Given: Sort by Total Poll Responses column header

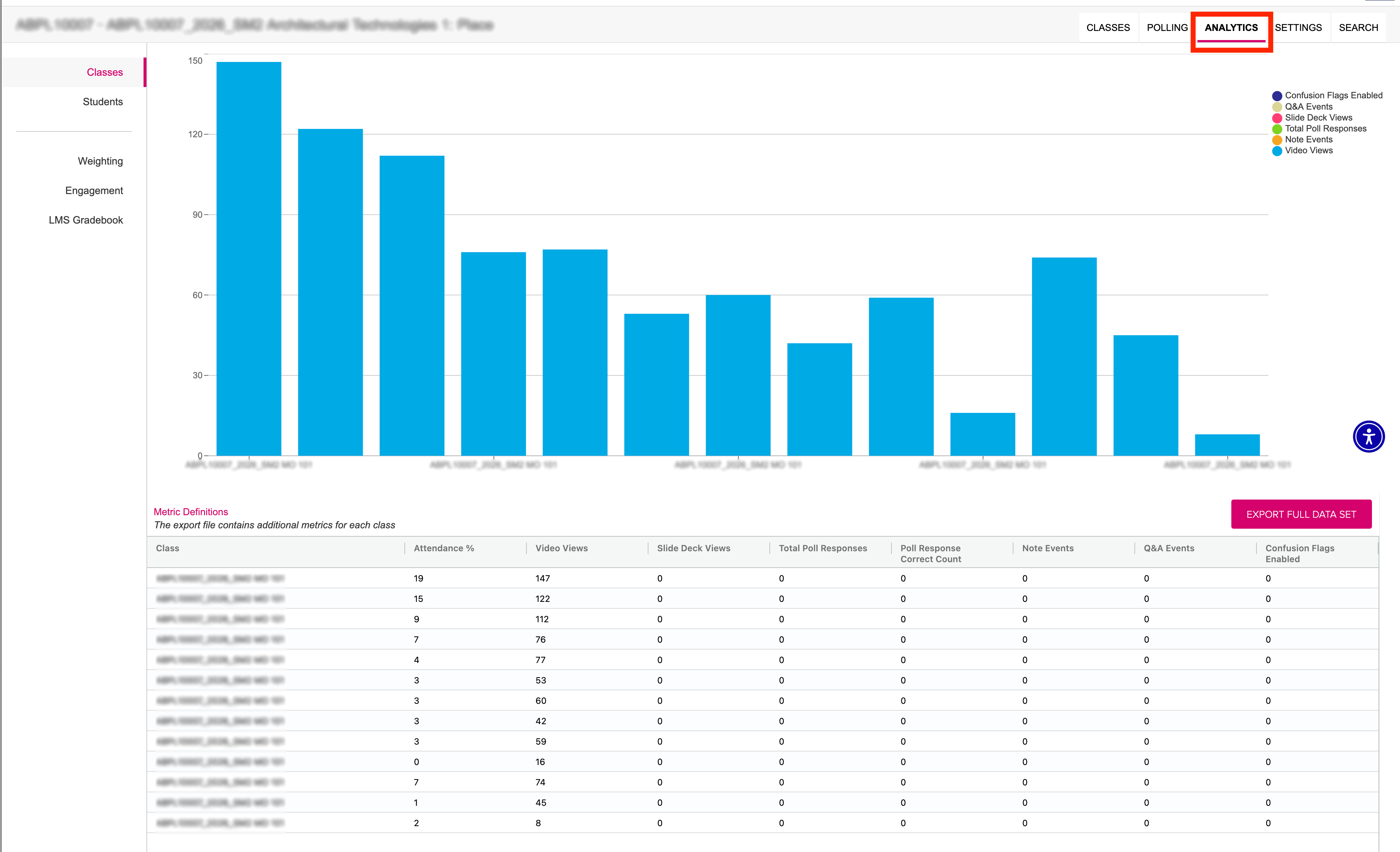Looking at the screenshot, I should click(823, 548).
